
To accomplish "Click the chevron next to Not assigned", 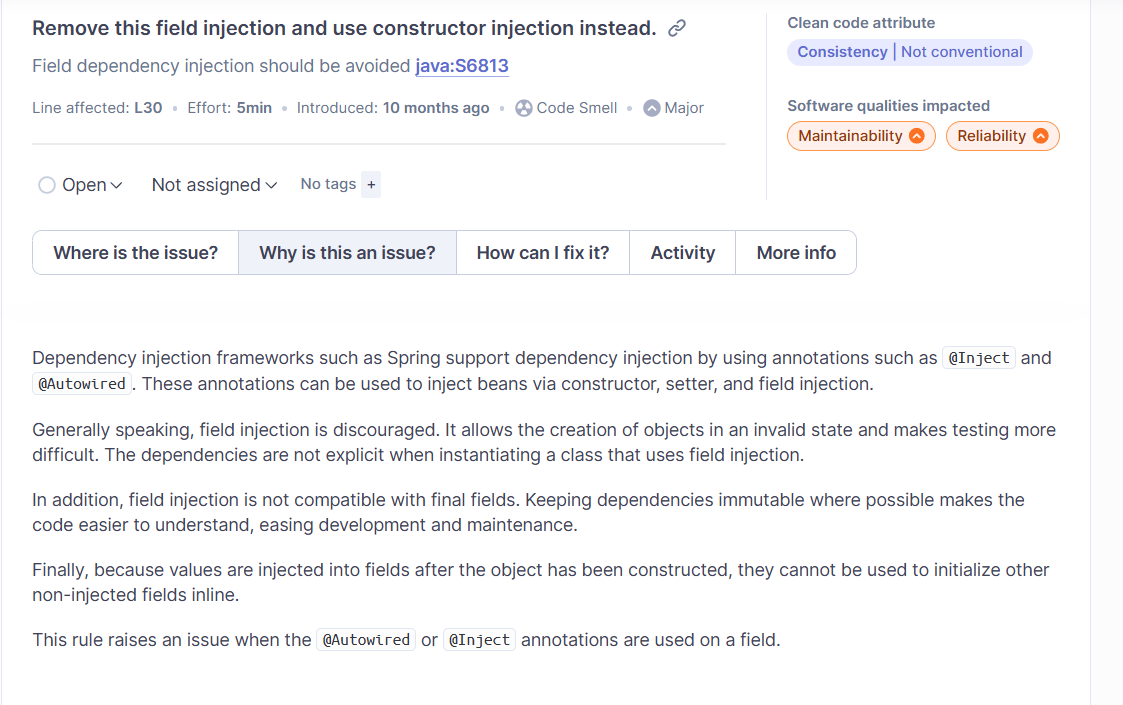I will coord(271,186).
